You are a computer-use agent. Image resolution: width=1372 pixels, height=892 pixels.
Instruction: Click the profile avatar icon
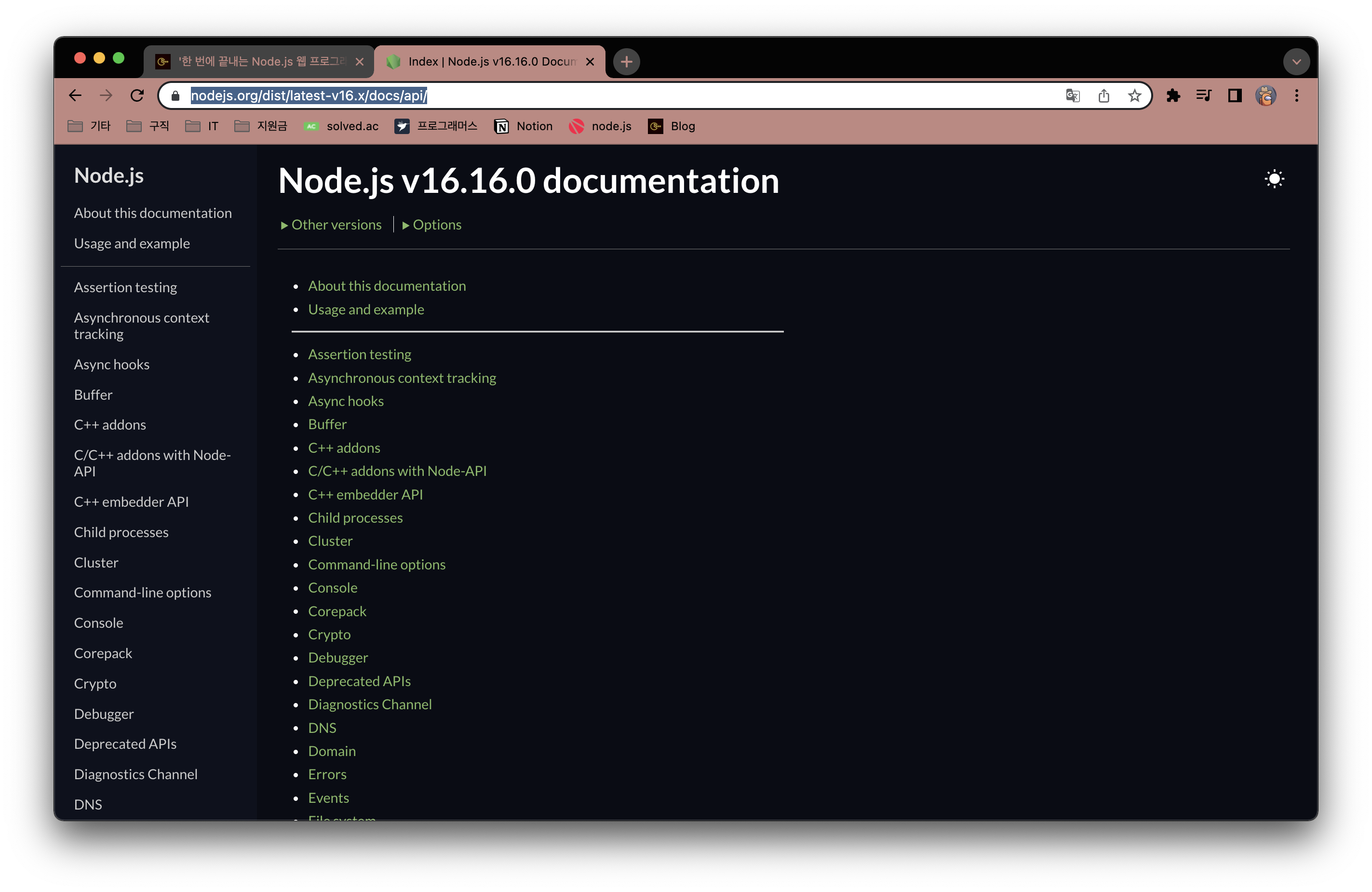pyautogui.click(x=1265, y=96)
